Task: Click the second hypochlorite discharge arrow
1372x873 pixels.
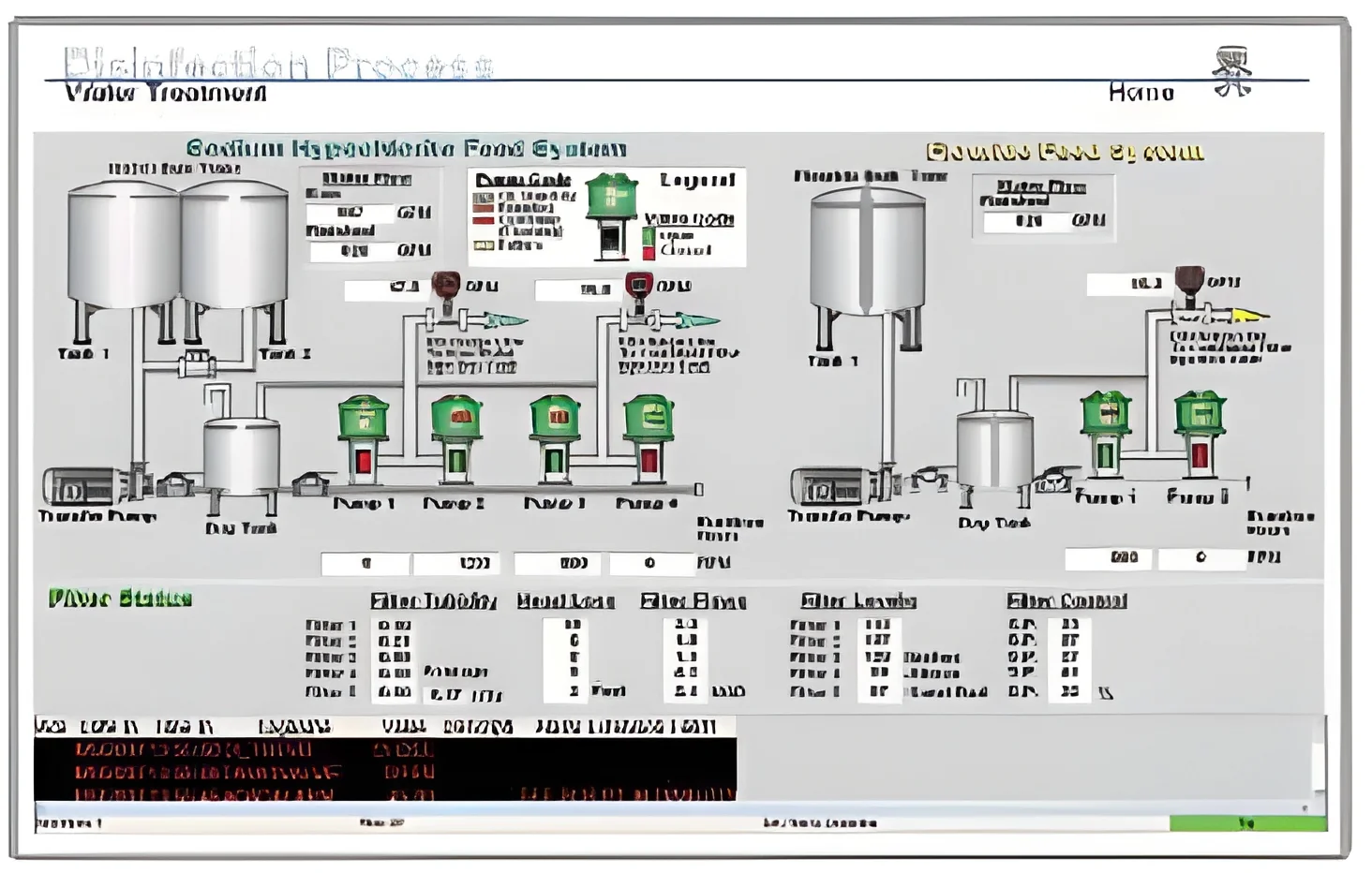Action: pos(697,320)
